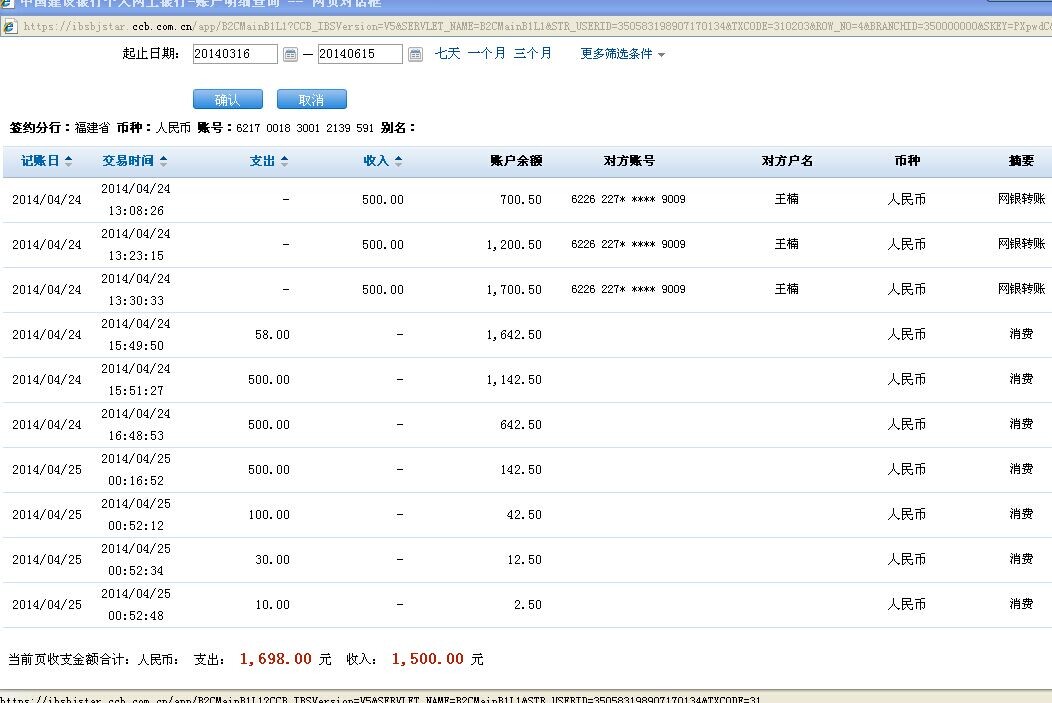Viewport: 1052px width, 703px height.
Task: Click sort arrows beside 收入 header
Action: coord(398,161)
